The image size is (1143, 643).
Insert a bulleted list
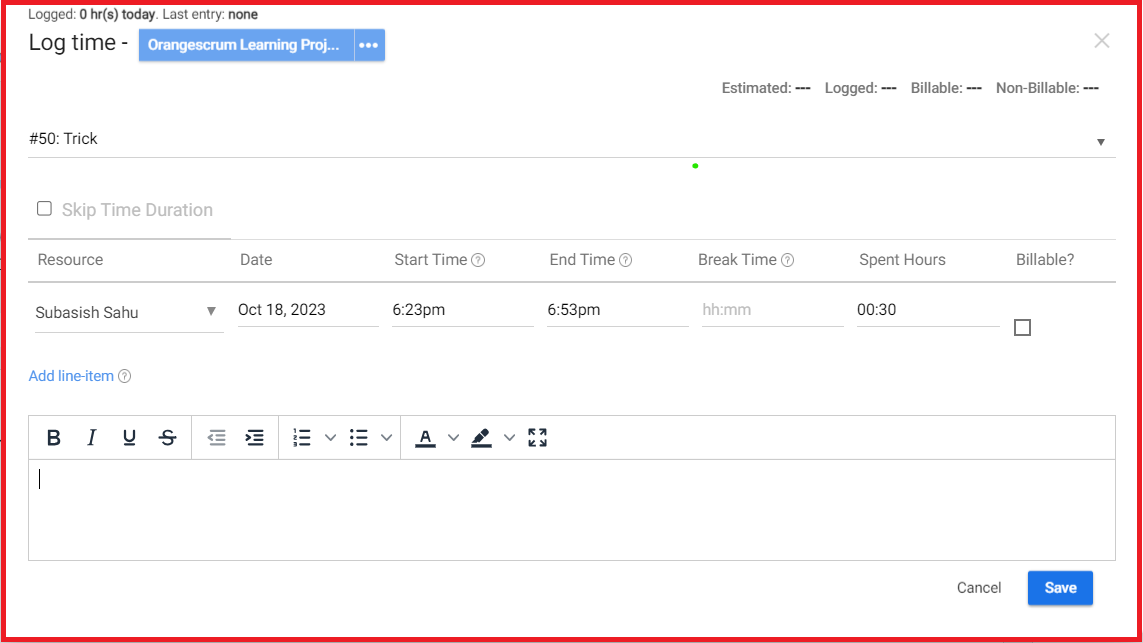(358, 437)
